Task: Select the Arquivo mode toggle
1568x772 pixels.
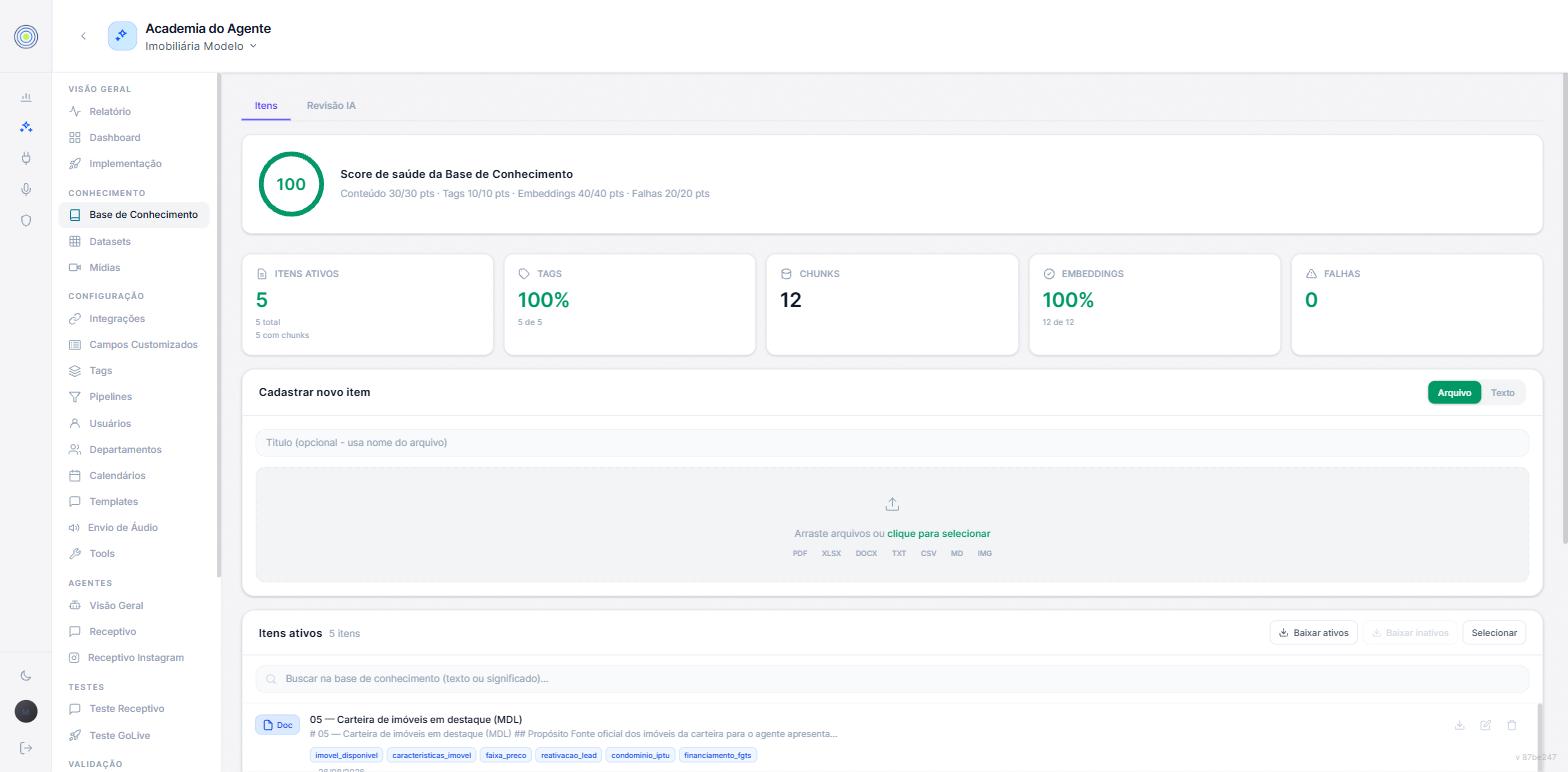Action: [1454, 393]
